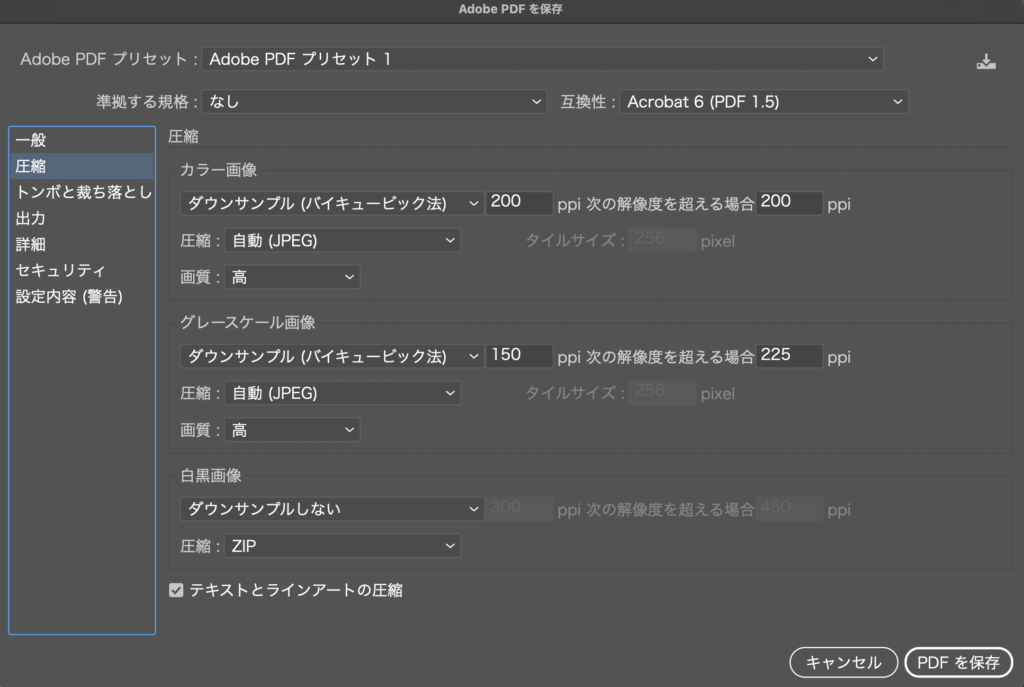Image resolution: width=1024 pixels, height=687 pixels.
Task: Open 白黒画像 ダウンサンプルしない dropdown
Action: pos(332,509)
